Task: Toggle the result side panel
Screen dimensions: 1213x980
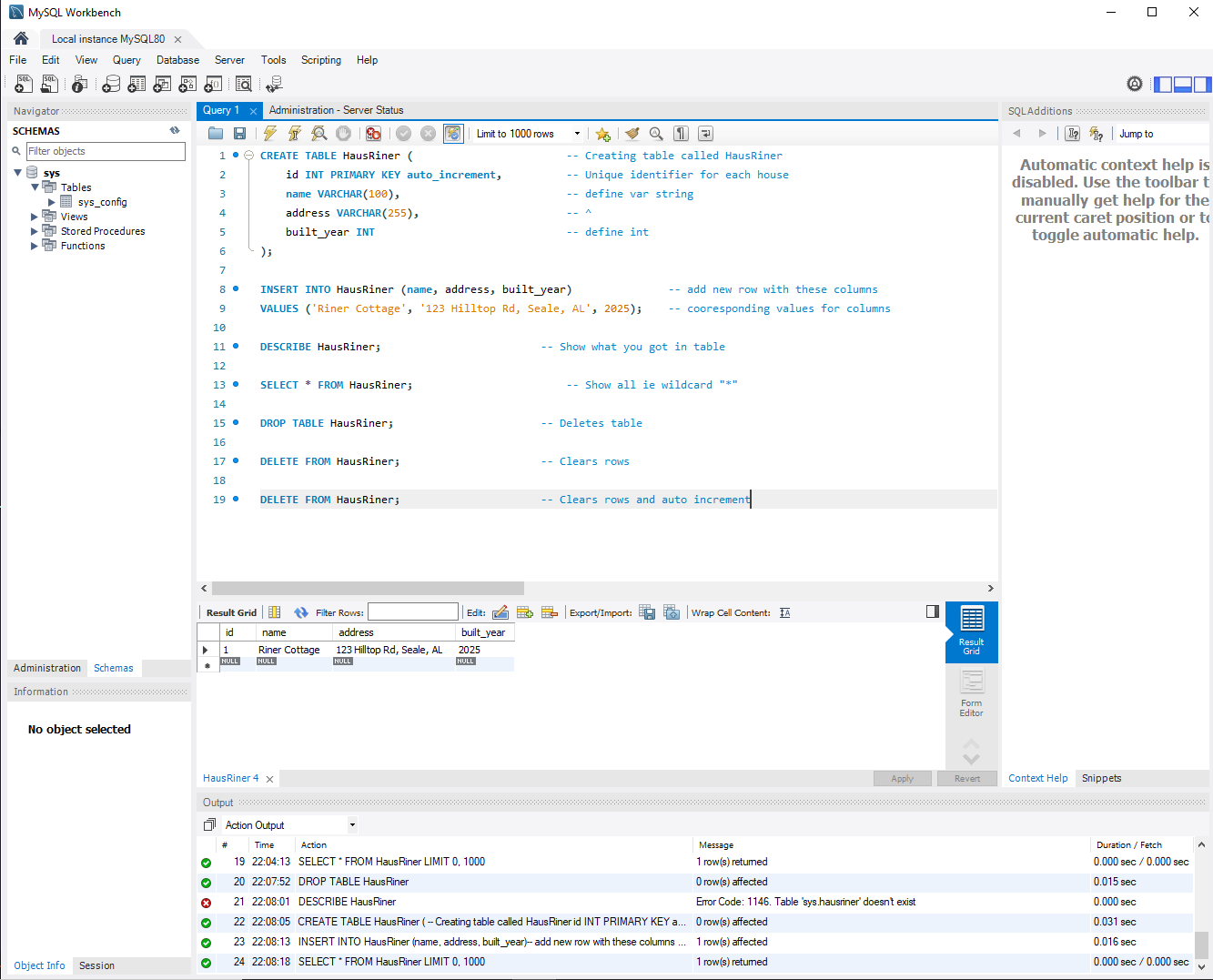Action: (x=933, y=611)
